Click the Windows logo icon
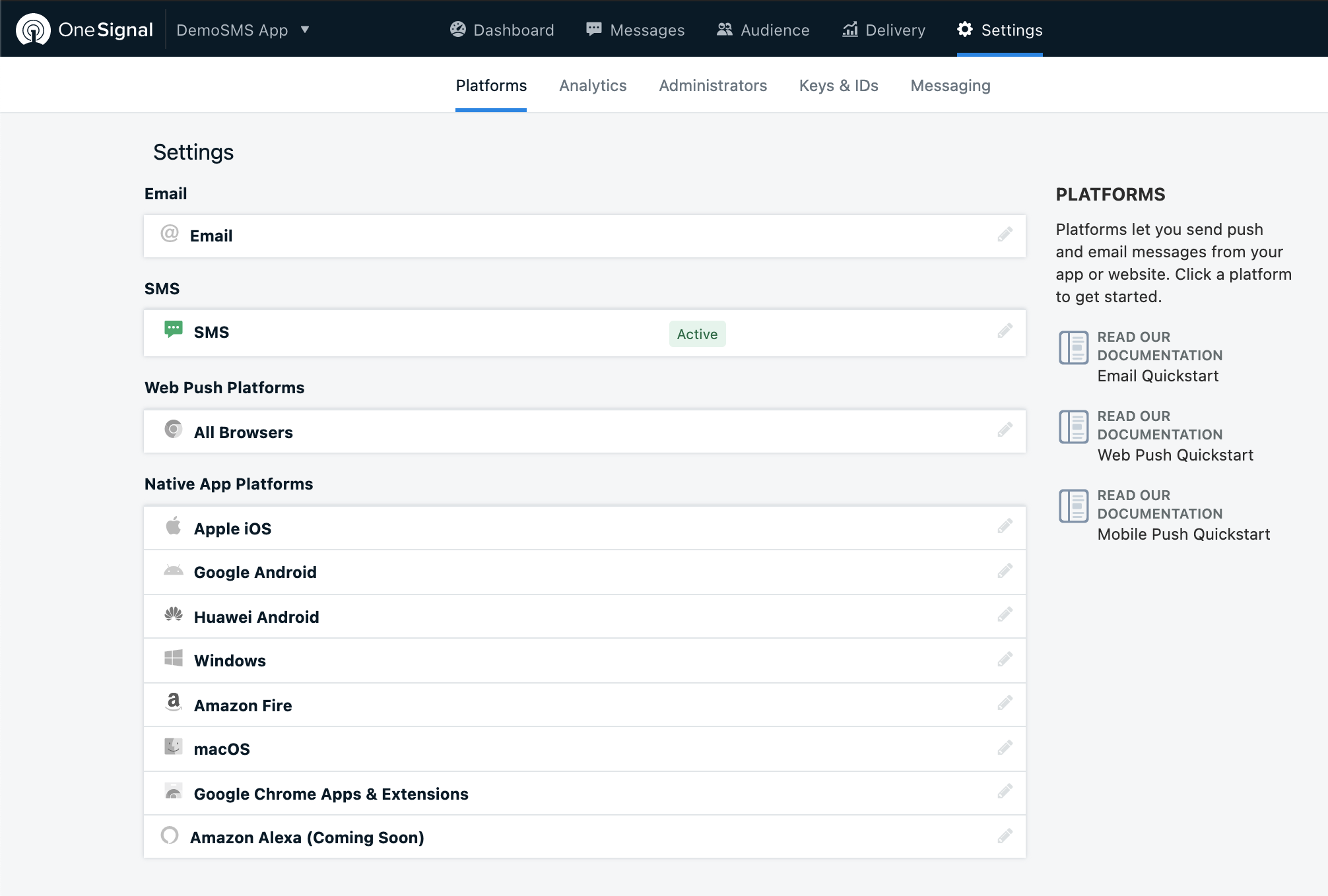The width and height of the screenshot is (1328, 896). click(173, 658)
